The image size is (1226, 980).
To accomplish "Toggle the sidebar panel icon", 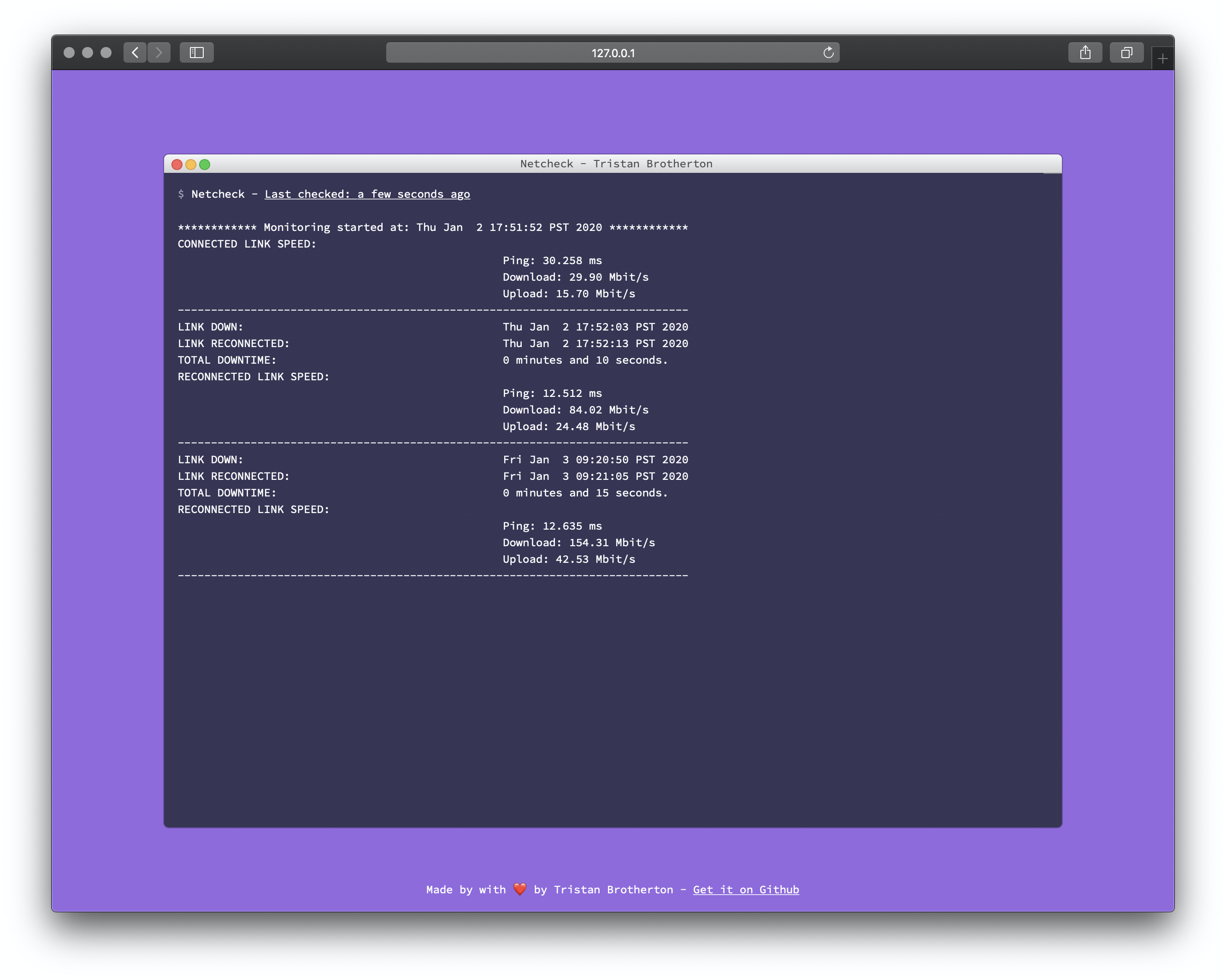I will coord(197,53).
